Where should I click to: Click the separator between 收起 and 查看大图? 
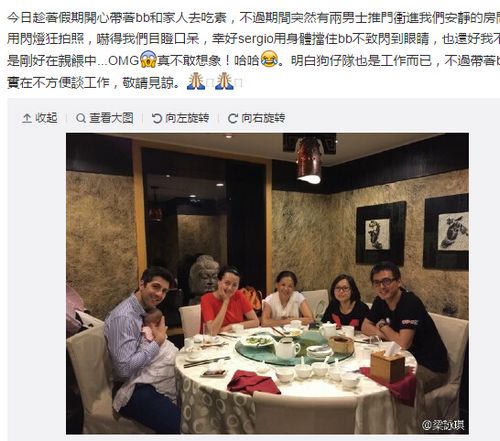[67, 118]
